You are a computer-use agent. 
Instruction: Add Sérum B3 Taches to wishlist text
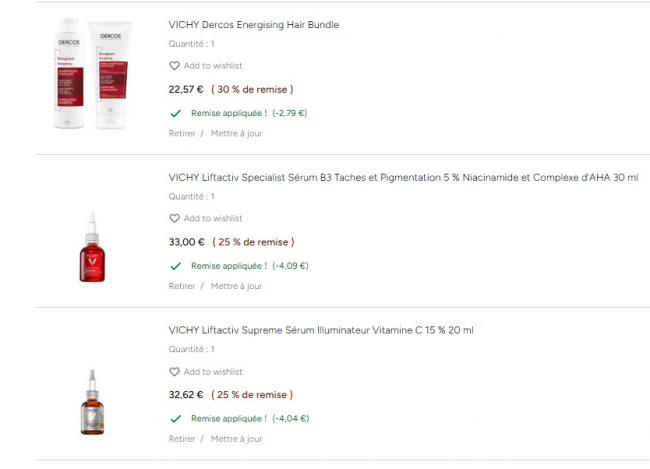(213, 218)
